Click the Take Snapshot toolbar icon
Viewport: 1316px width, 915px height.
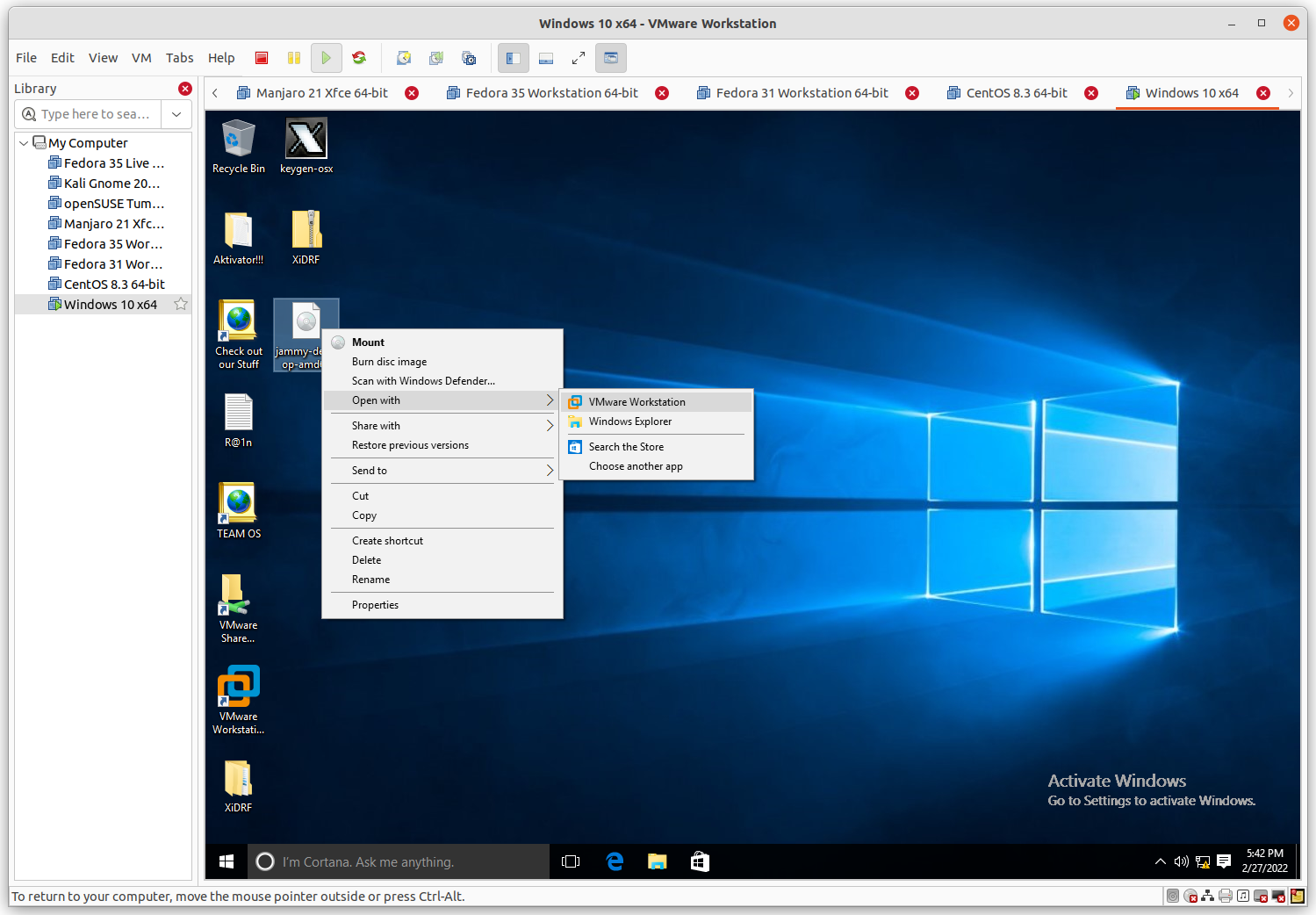pos(404,58)
